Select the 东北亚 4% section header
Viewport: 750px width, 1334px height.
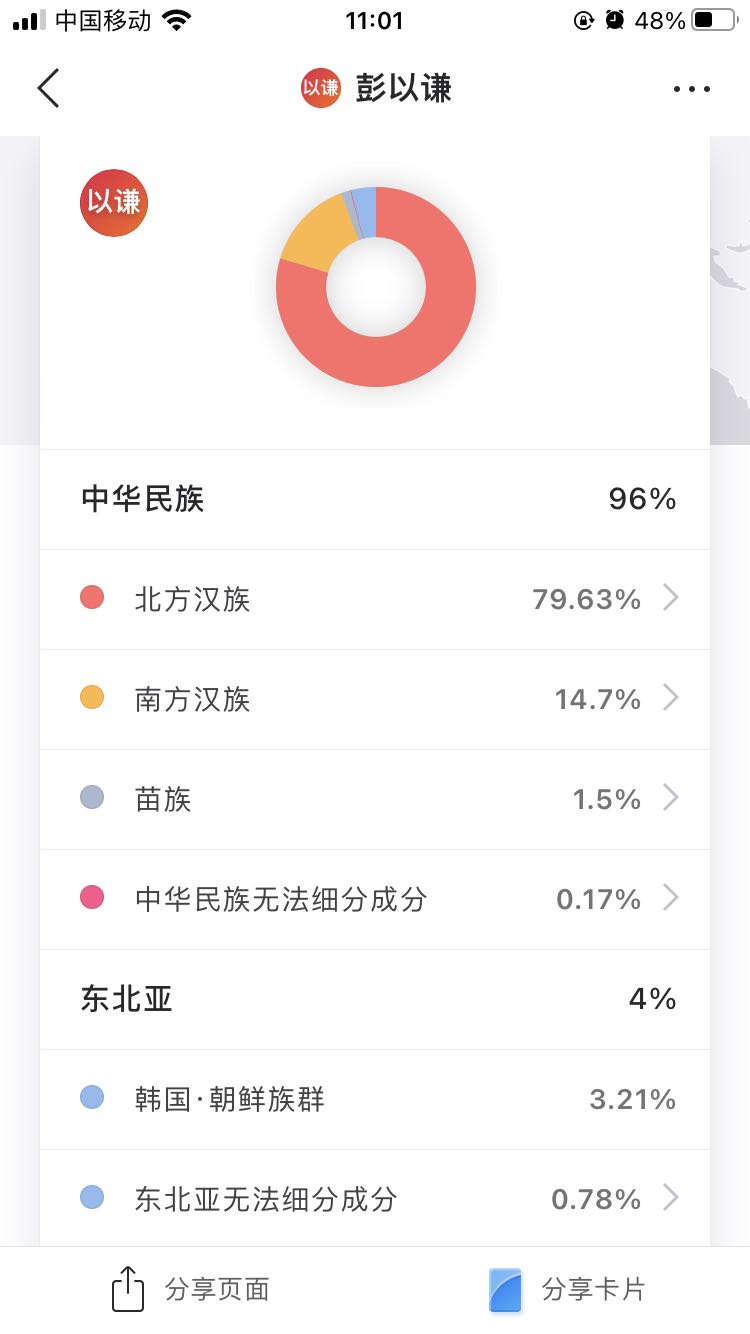pos(375,999)
